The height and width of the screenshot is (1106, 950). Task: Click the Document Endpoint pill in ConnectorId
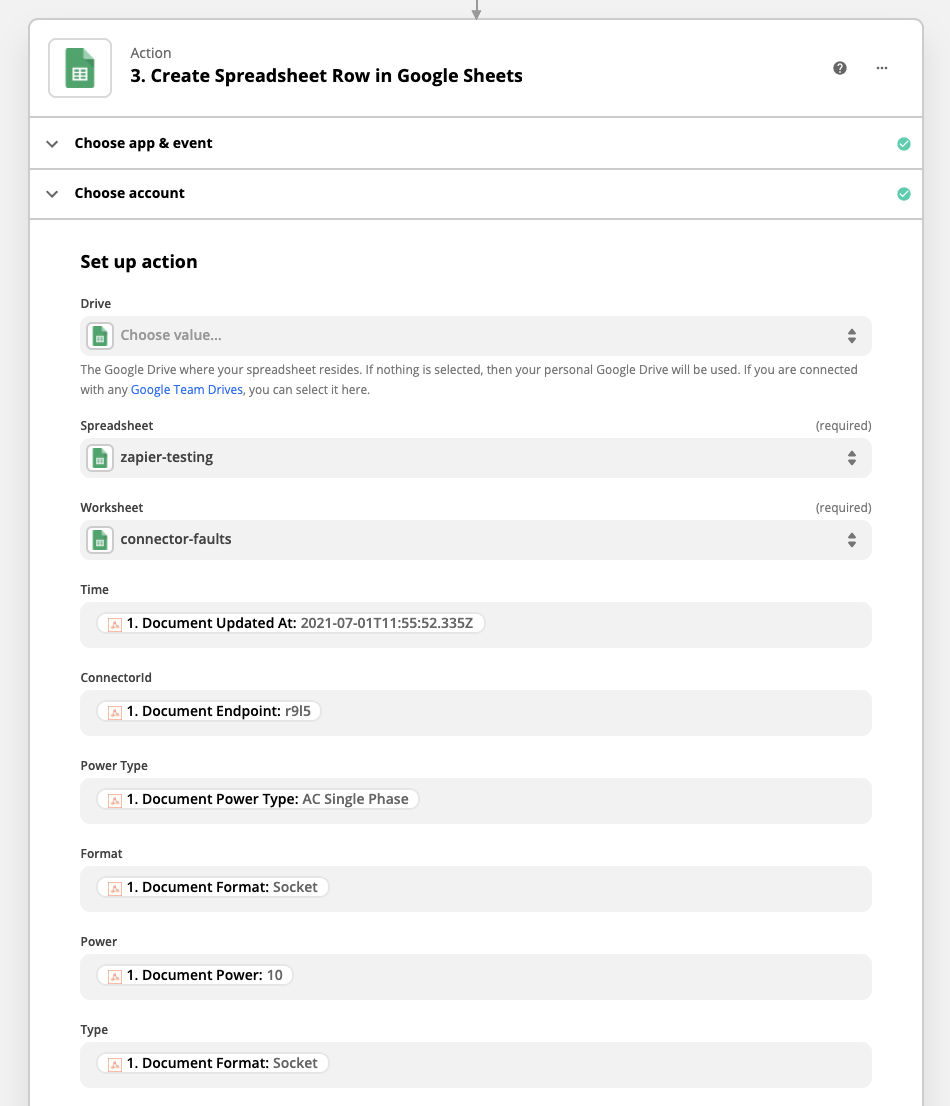(x=209, y=712)
